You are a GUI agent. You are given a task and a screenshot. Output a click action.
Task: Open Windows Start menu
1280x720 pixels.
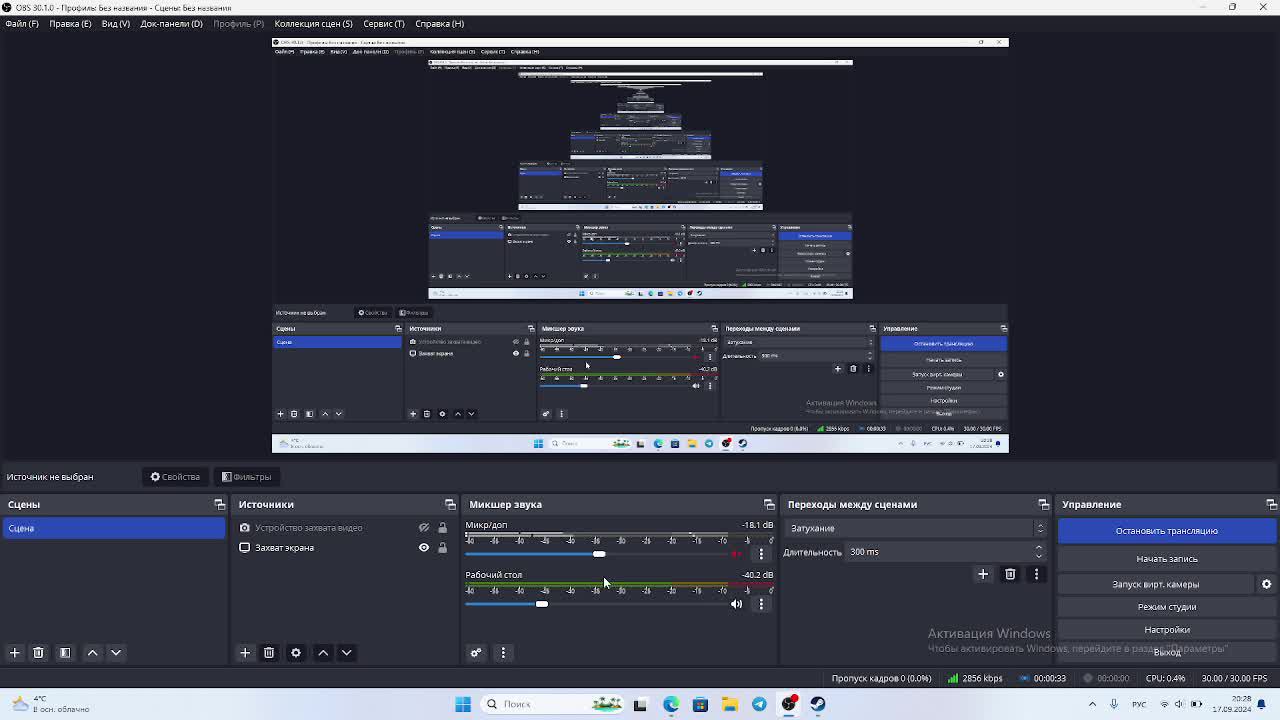[x=463, y=704]
